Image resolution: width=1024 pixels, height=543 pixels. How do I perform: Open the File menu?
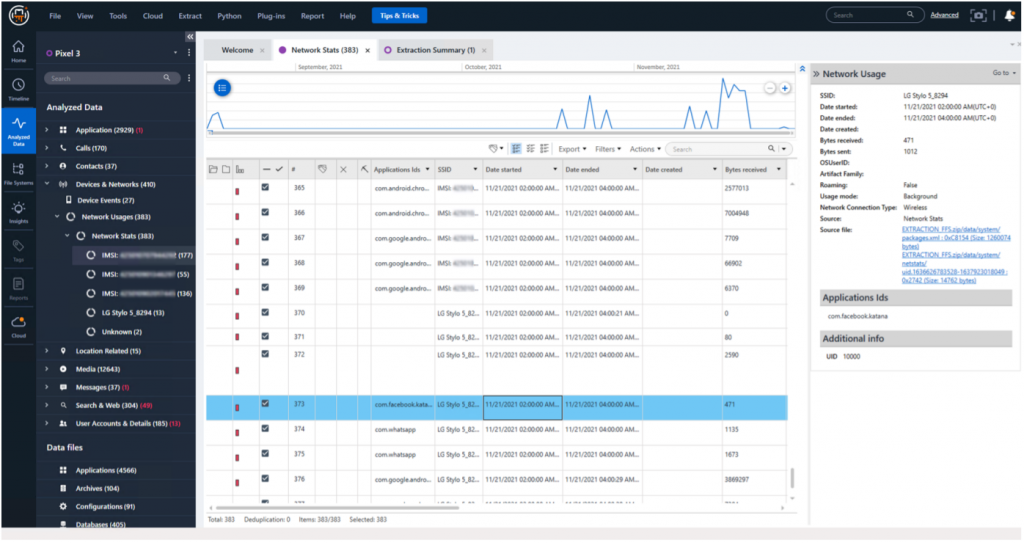click(55, 16)
